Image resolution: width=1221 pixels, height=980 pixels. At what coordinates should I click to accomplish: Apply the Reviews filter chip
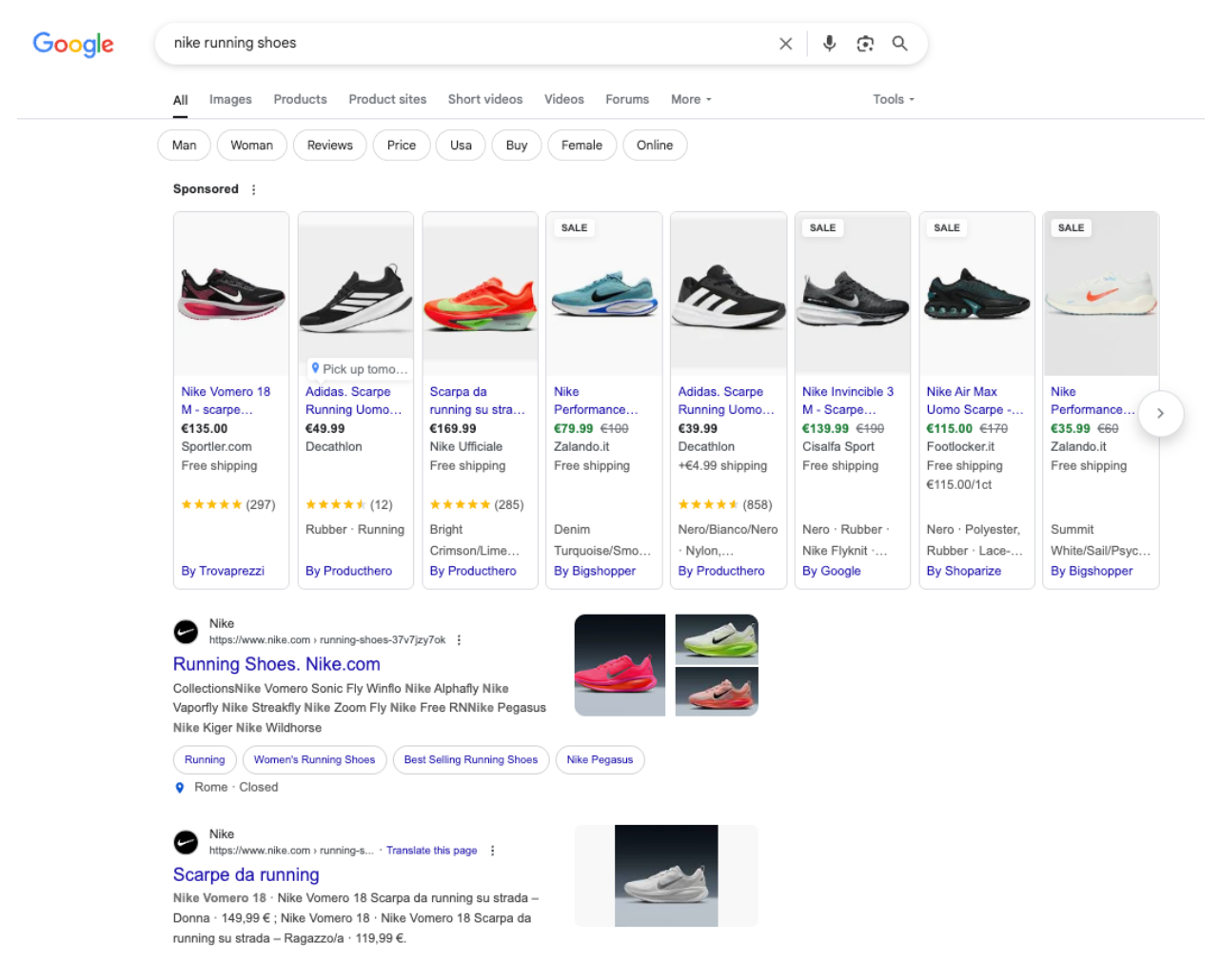tap(330, 146)
